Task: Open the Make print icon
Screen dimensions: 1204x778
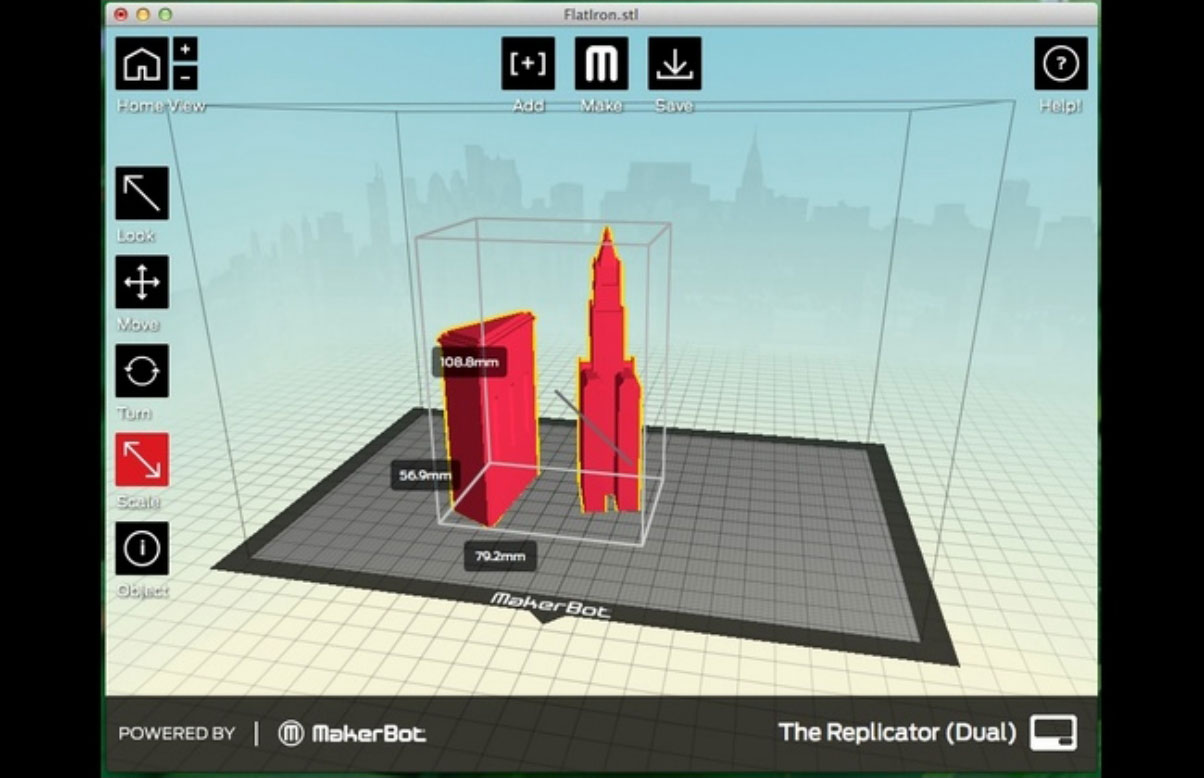Action: 601,64
